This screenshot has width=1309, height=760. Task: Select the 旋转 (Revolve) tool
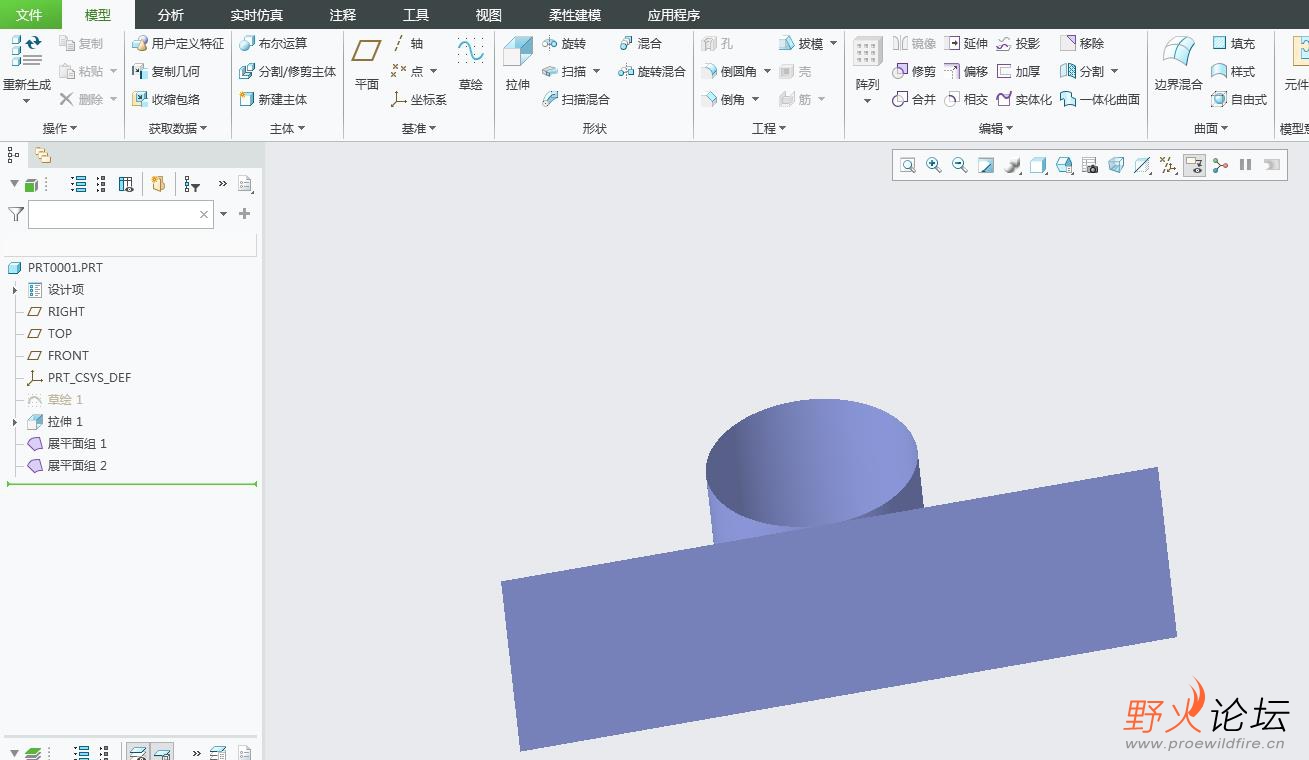click(564, 44)
